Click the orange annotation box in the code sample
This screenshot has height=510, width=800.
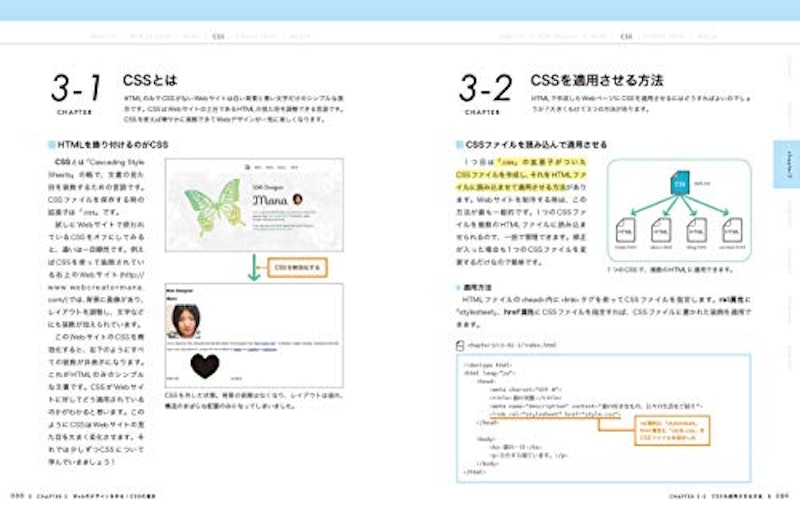[x=672, y=431]
